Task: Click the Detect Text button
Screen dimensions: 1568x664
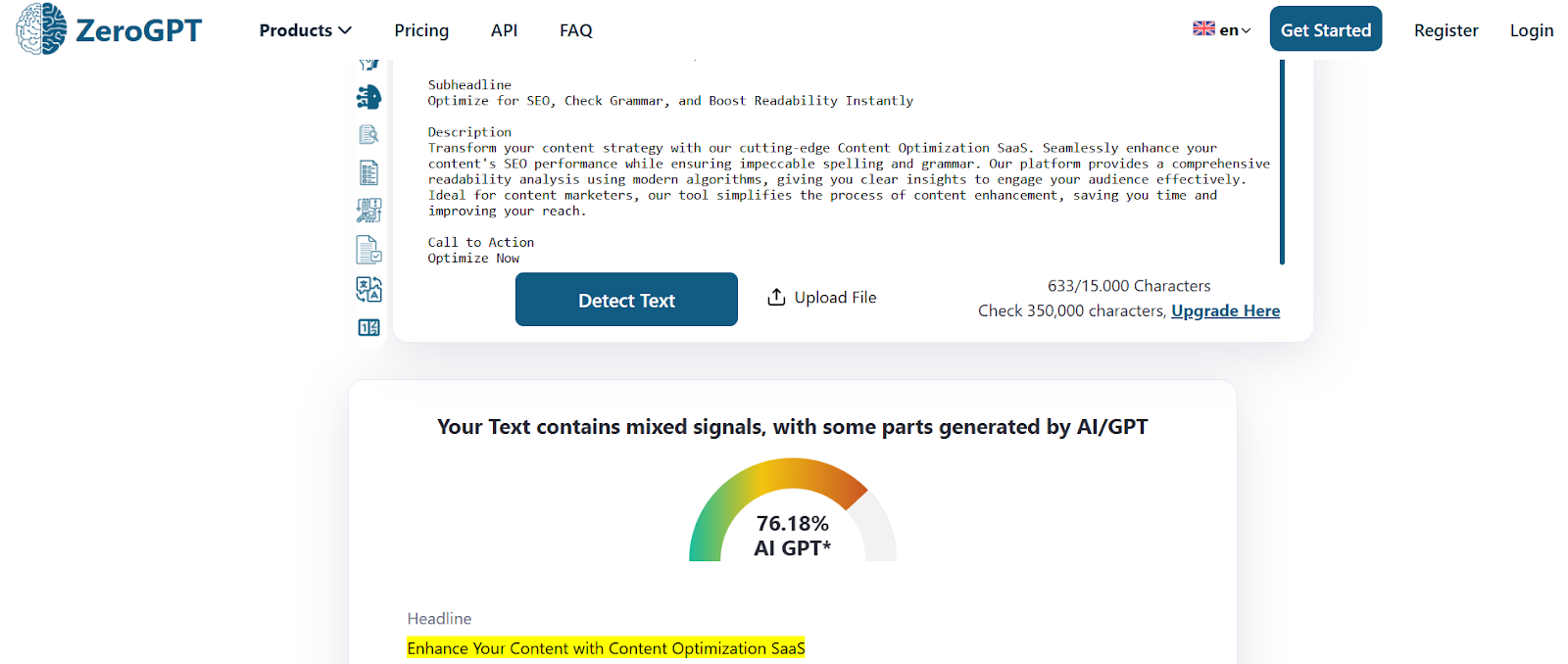Action: click(x=626, y=299)
